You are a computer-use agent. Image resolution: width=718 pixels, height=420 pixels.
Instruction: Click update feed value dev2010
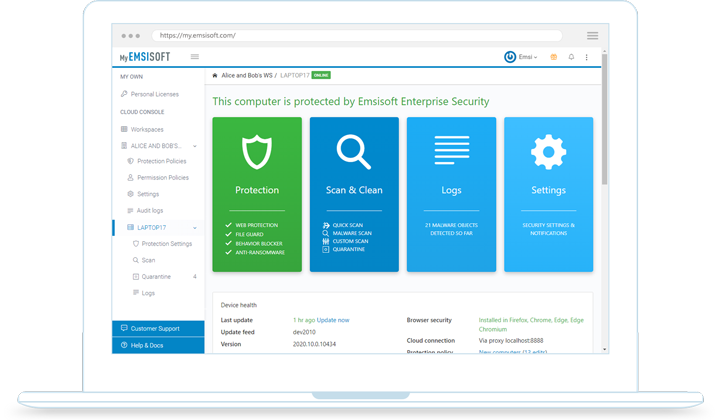tap(304, 332)
